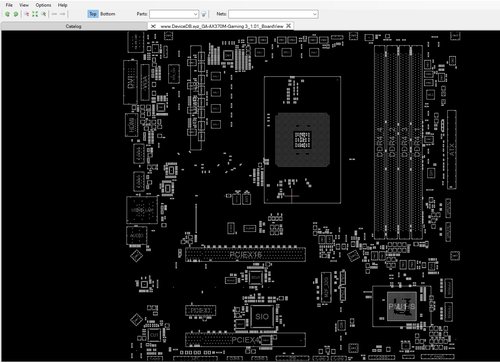Select the PCIEX4 slot on the board
This screenshot has width=500, height=362.
[245, 340]
